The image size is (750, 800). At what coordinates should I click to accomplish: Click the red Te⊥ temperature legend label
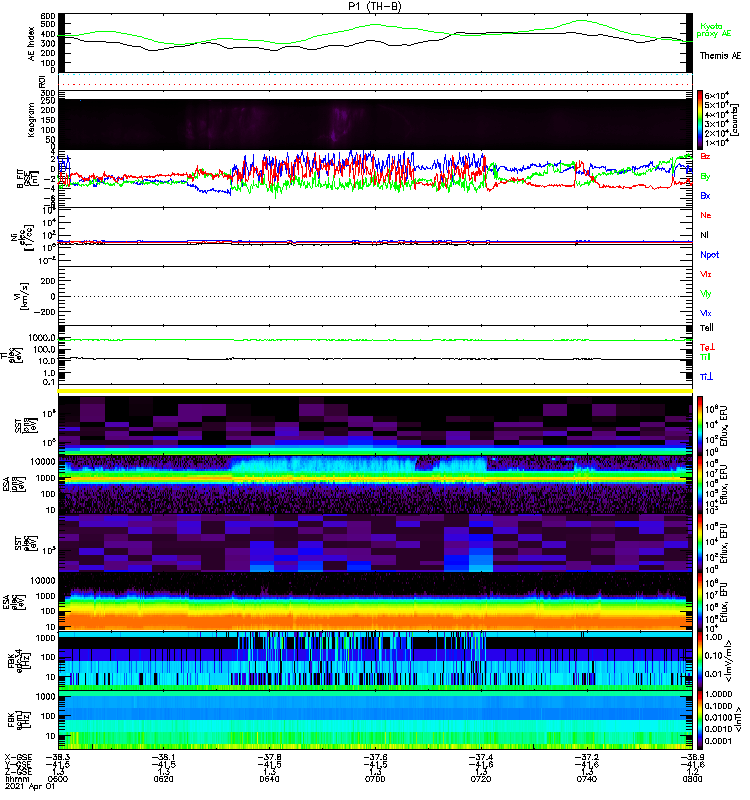(x=707, y=347)
